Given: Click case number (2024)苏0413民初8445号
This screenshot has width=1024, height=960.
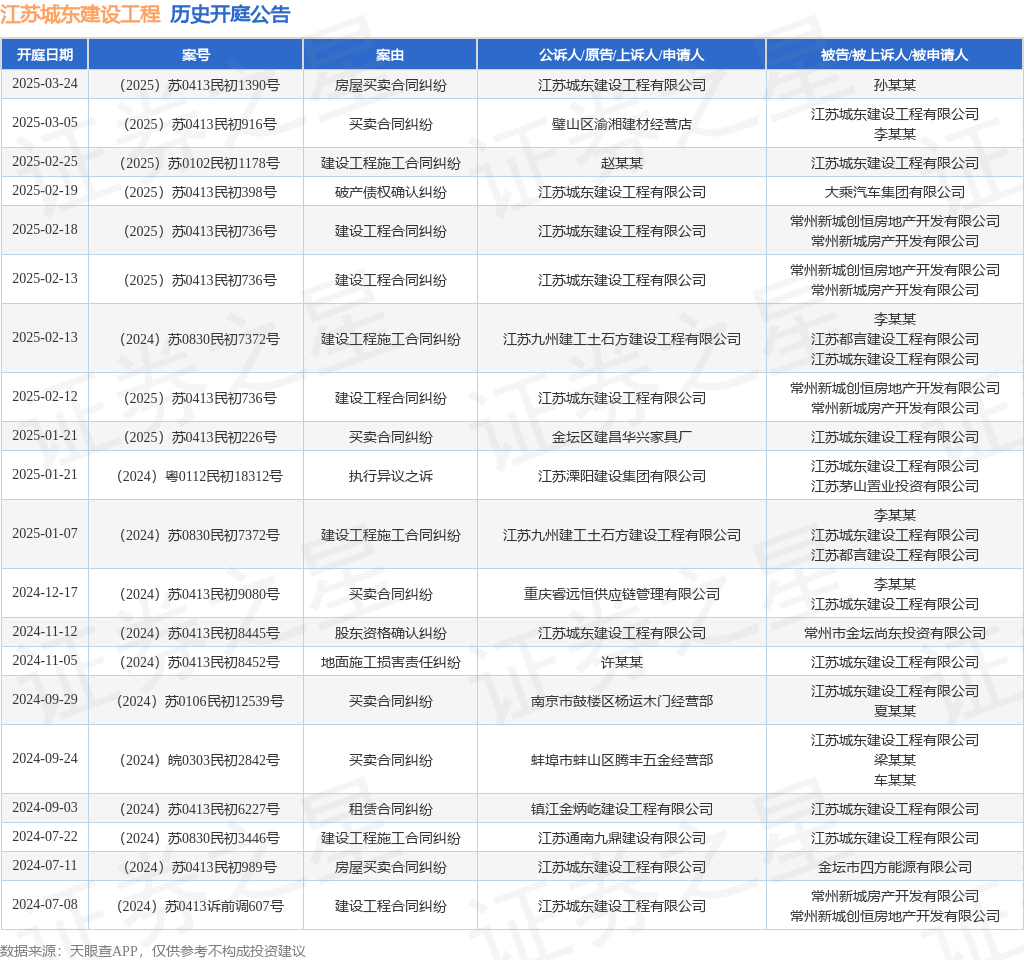Looking at the screenshot, I should (x=199, y=633).
